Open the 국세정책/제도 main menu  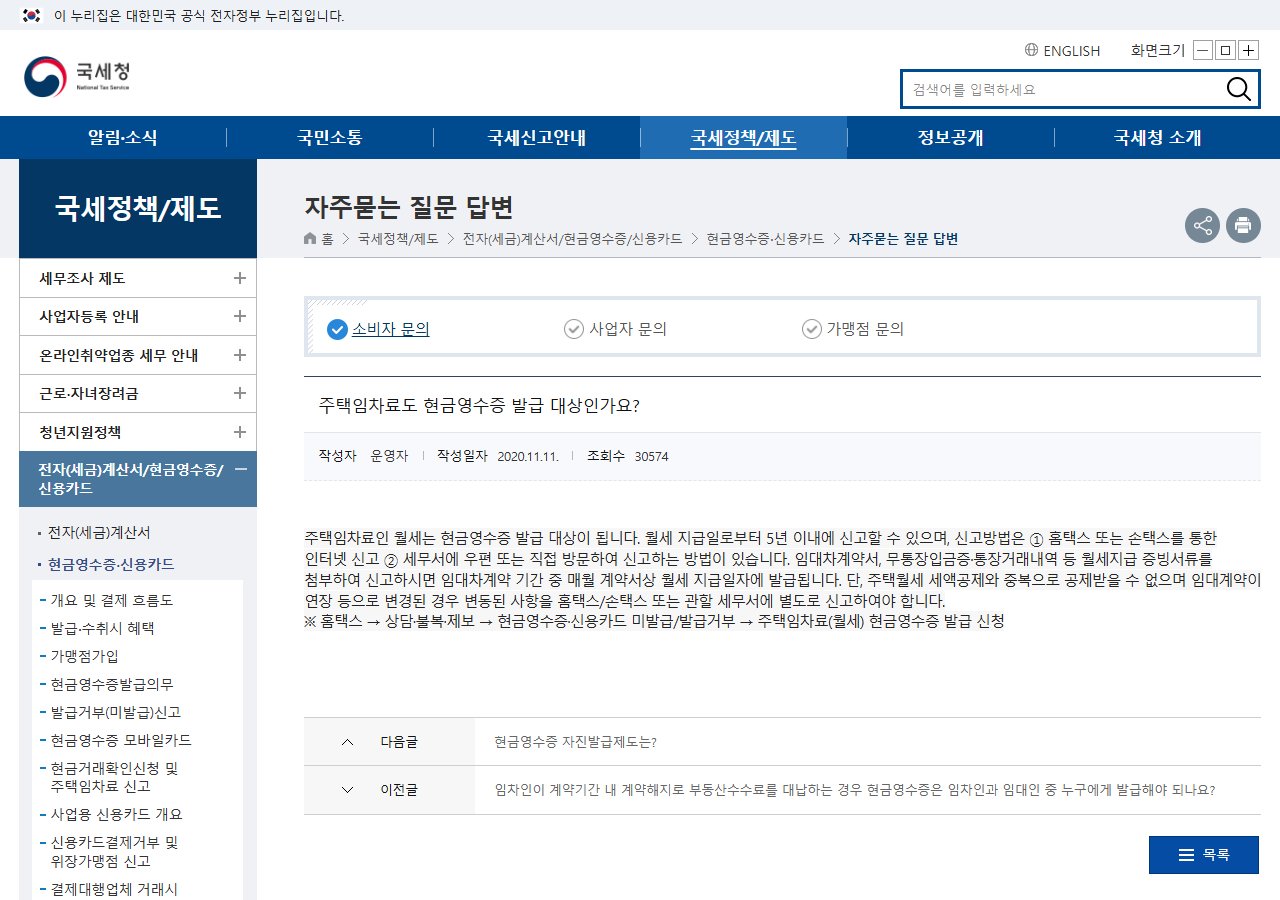pos(743,138)
